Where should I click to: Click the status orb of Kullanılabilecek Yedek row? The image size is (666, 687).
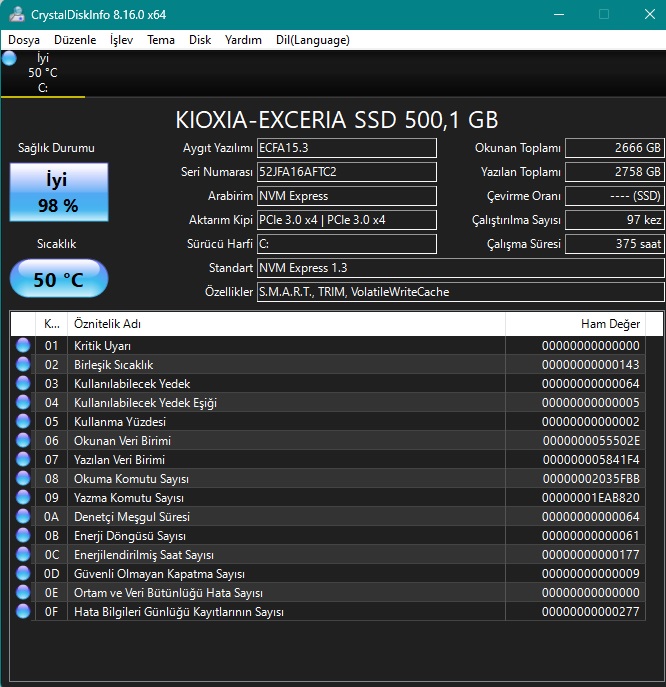pyautogui.click(x=23, y=383)
